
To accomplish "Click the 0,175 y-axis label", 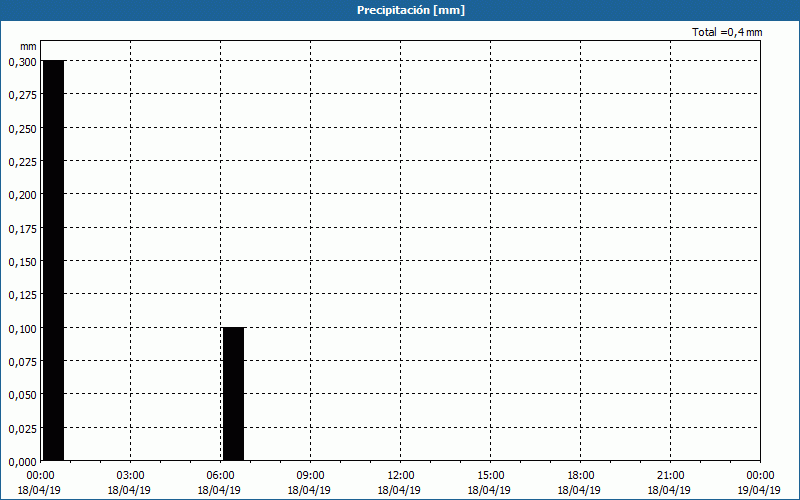I will point(22,229).
